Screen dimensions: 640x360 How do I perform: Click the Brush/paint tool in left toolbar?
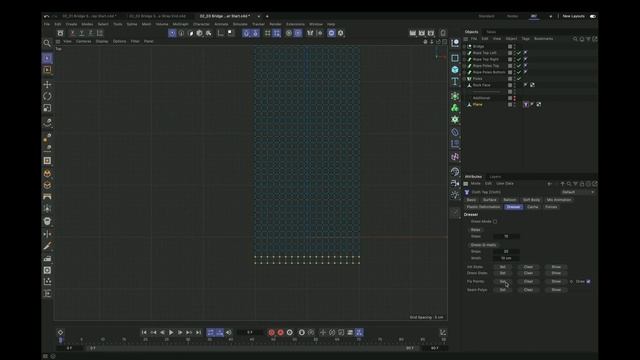47,123
